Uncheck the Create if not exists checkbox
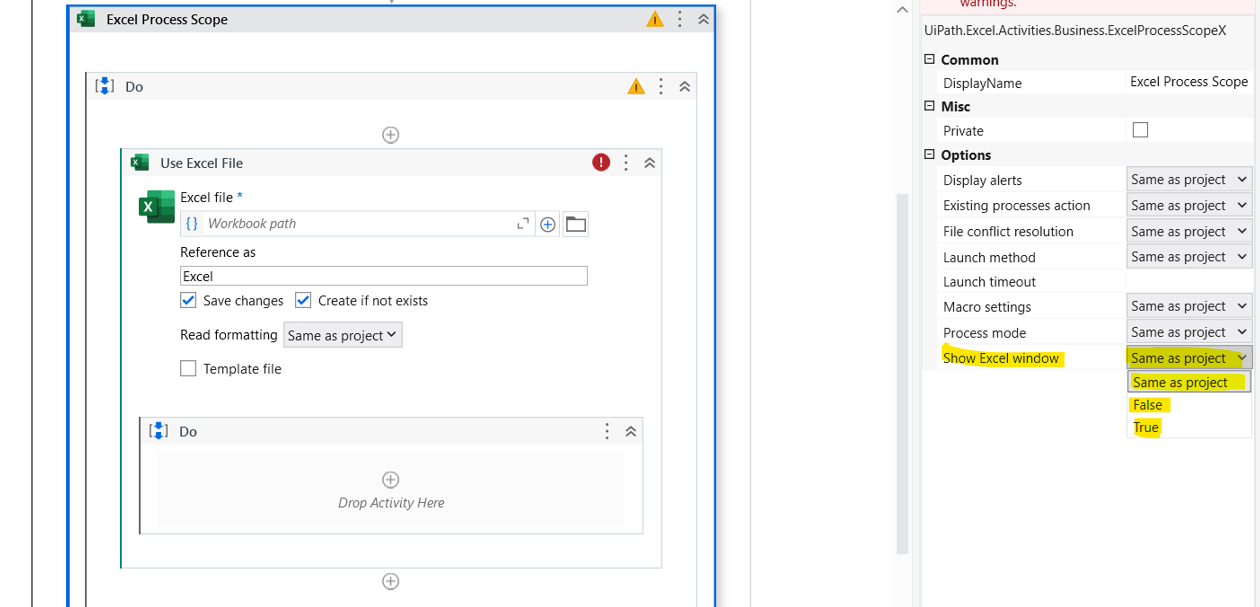The height and width of the screenshot is (607, 1260). pyautogui.click(x=303, y=300)
